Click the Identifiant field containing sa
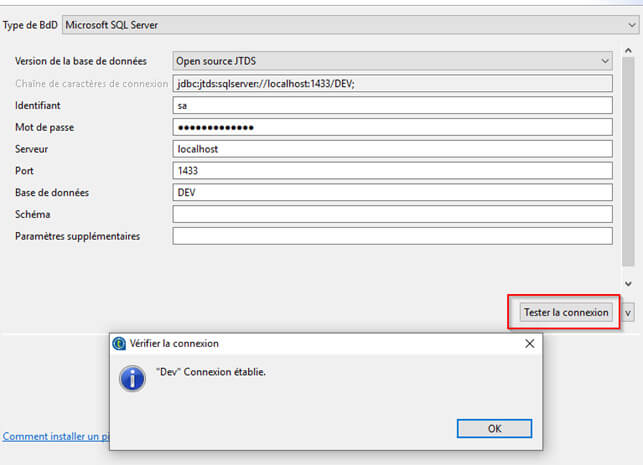Image resolution: width=643 pixels, height=465 pixels. point(392,105)
